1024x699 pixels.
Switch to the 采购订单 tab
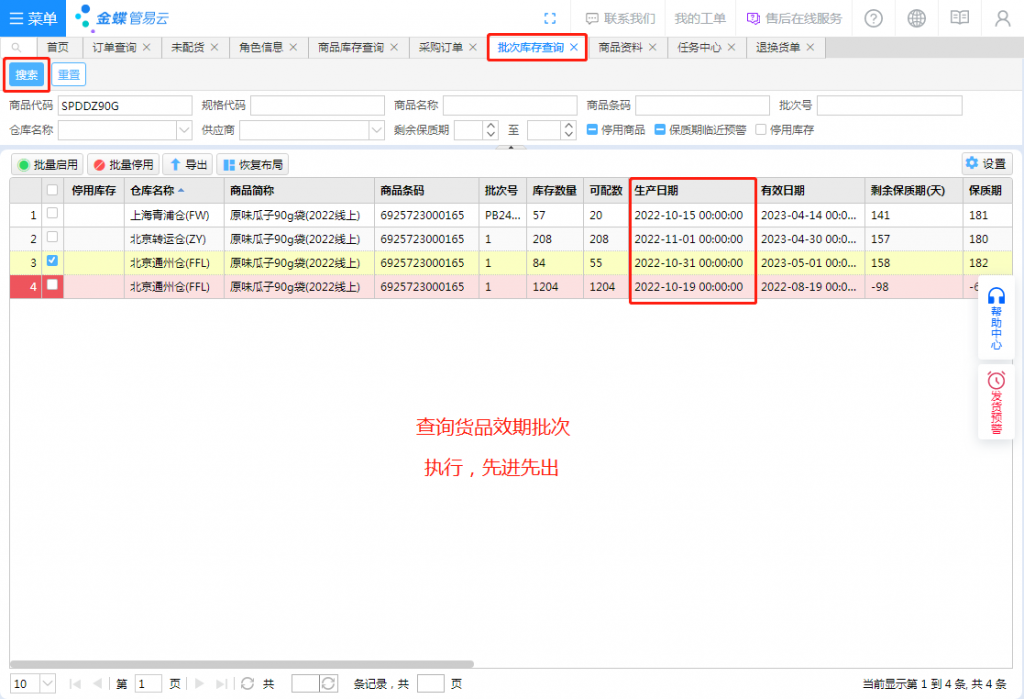tap(440, 47)
